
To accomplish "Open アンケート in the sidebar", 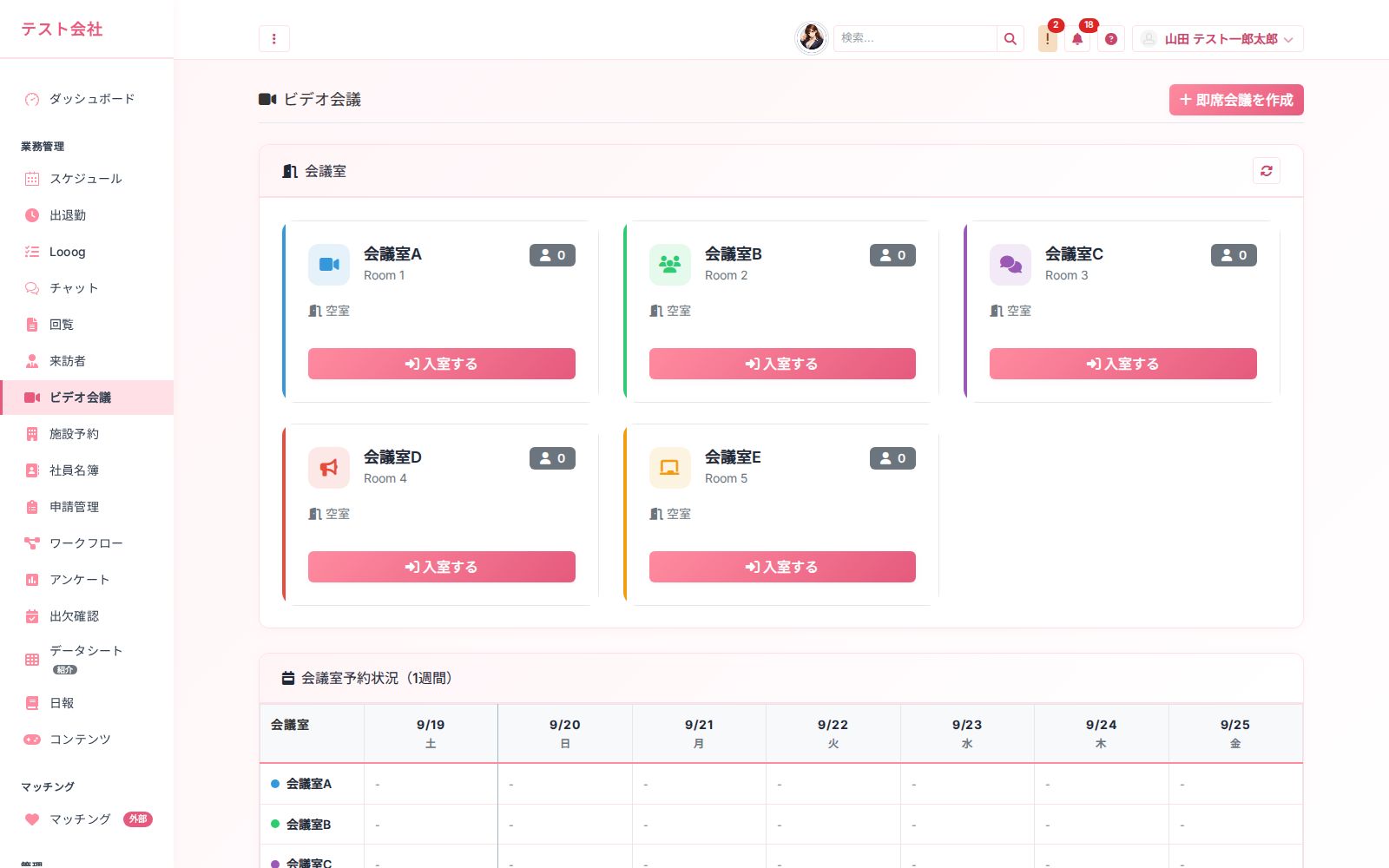I will point(87,580).
